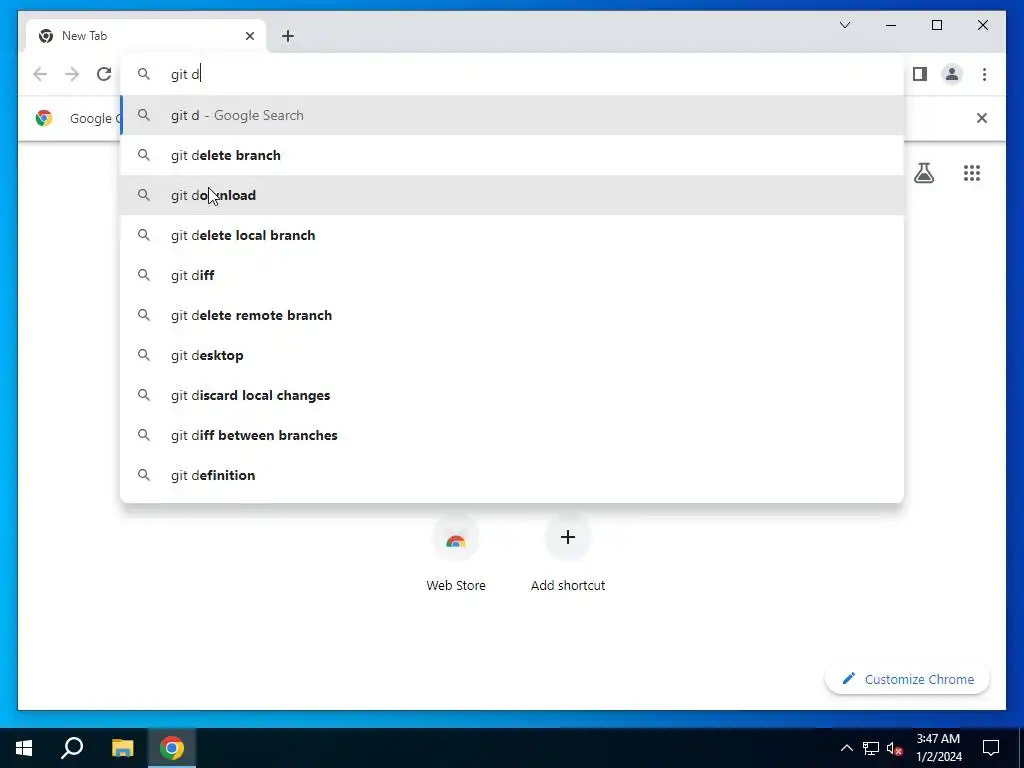
Task: Show hidden system tray icons
Action: click(x=846, y=748)
